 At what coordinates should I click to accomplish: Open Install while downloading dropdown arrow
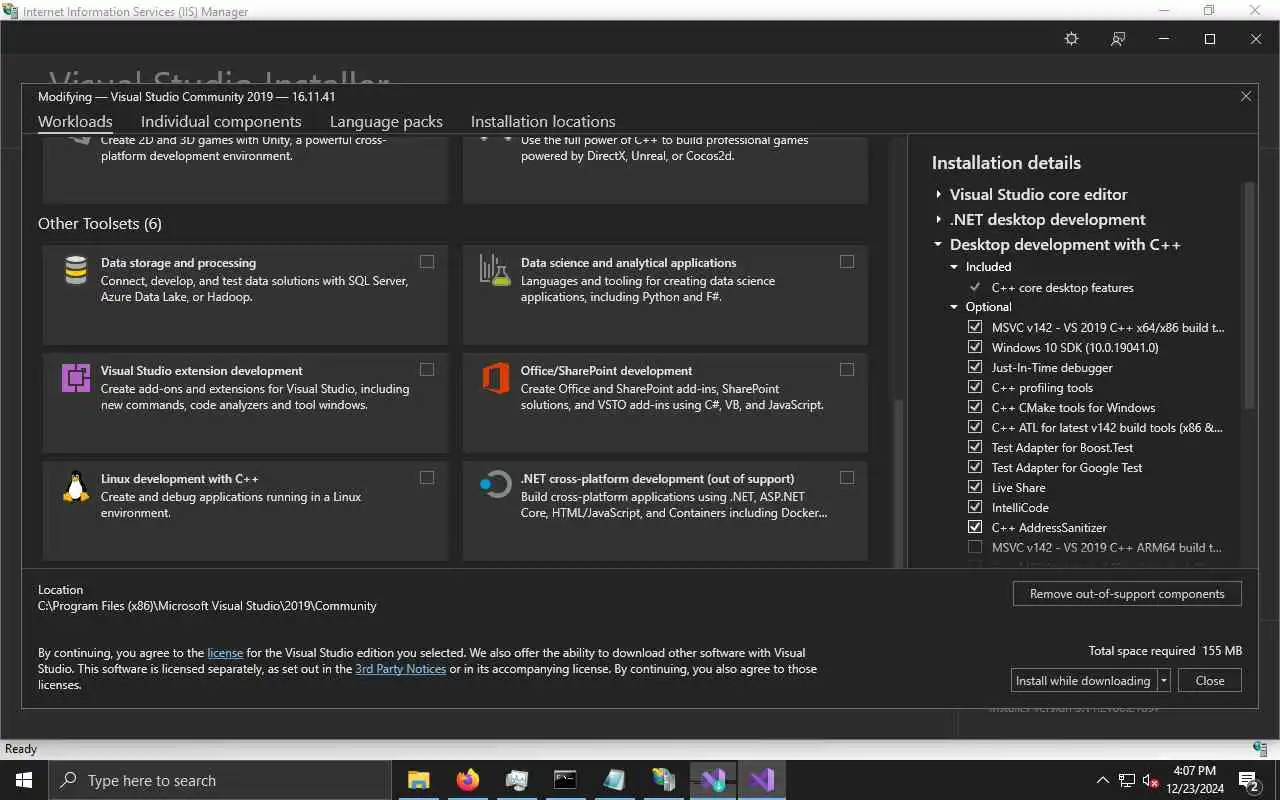(x=1164, y=681)
